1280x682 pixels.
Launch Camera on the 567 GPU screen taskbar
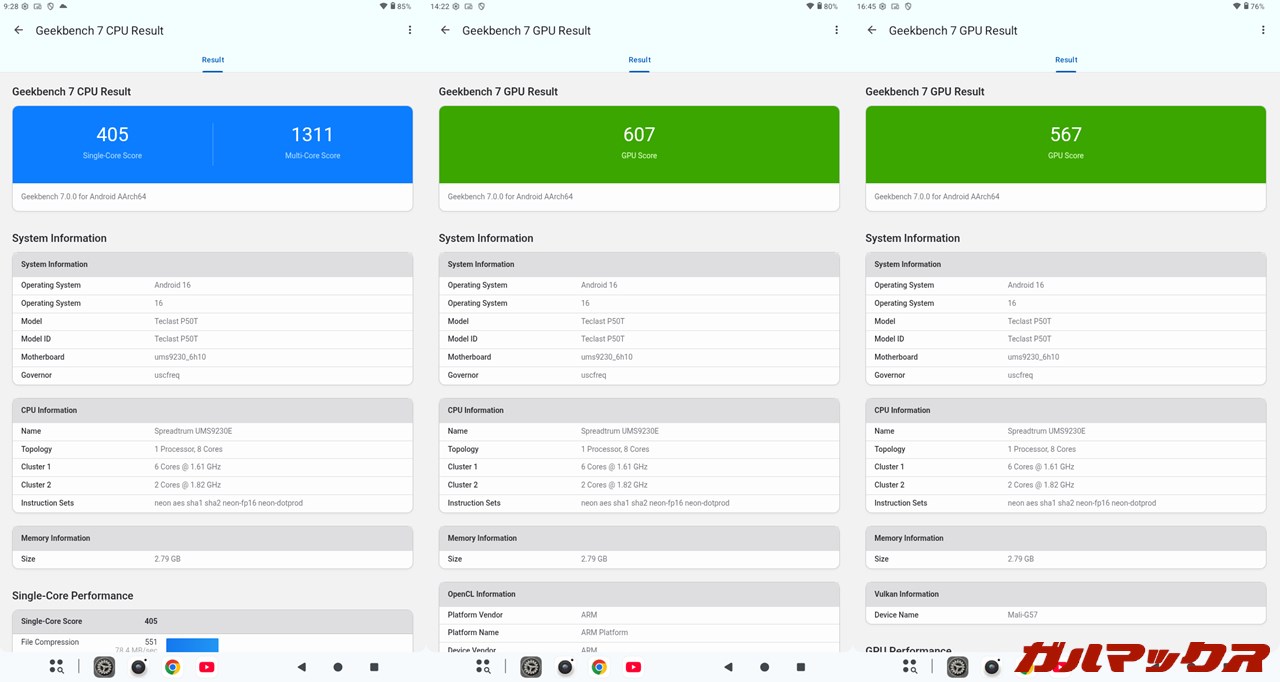[x=993, y=667]
